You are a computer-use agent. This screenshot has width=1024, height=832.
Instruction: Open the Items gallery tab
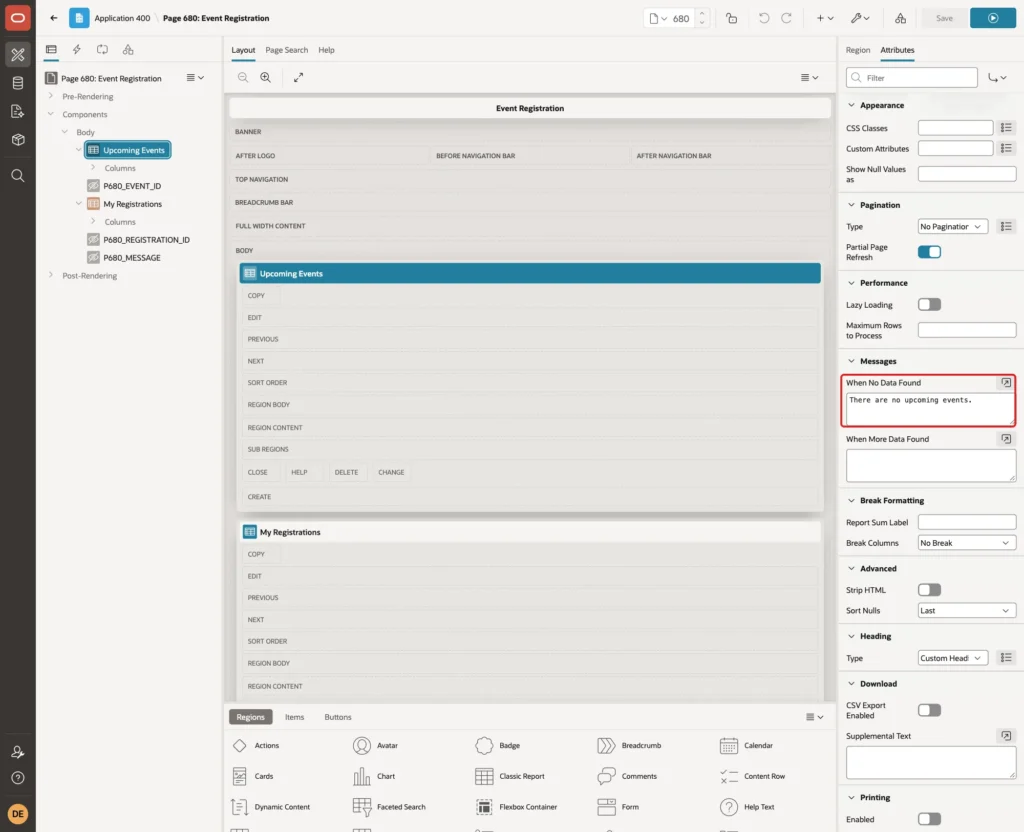tap(295, 717)
